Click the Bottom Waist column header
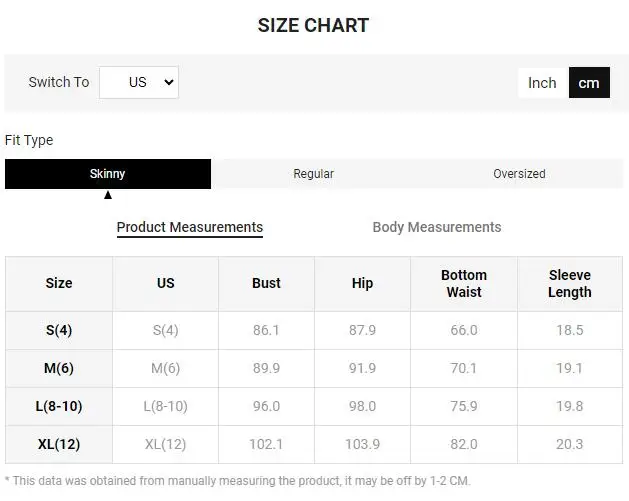 click(464, 283)
